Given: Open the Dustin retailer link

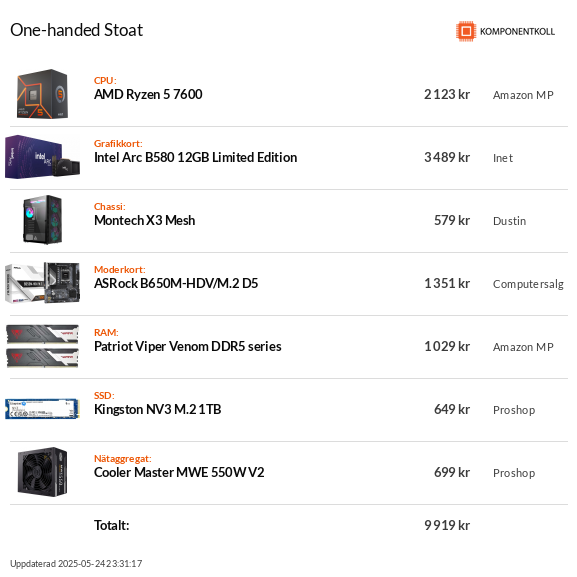Looking at the screenshot, I should [x=509, y=221].
